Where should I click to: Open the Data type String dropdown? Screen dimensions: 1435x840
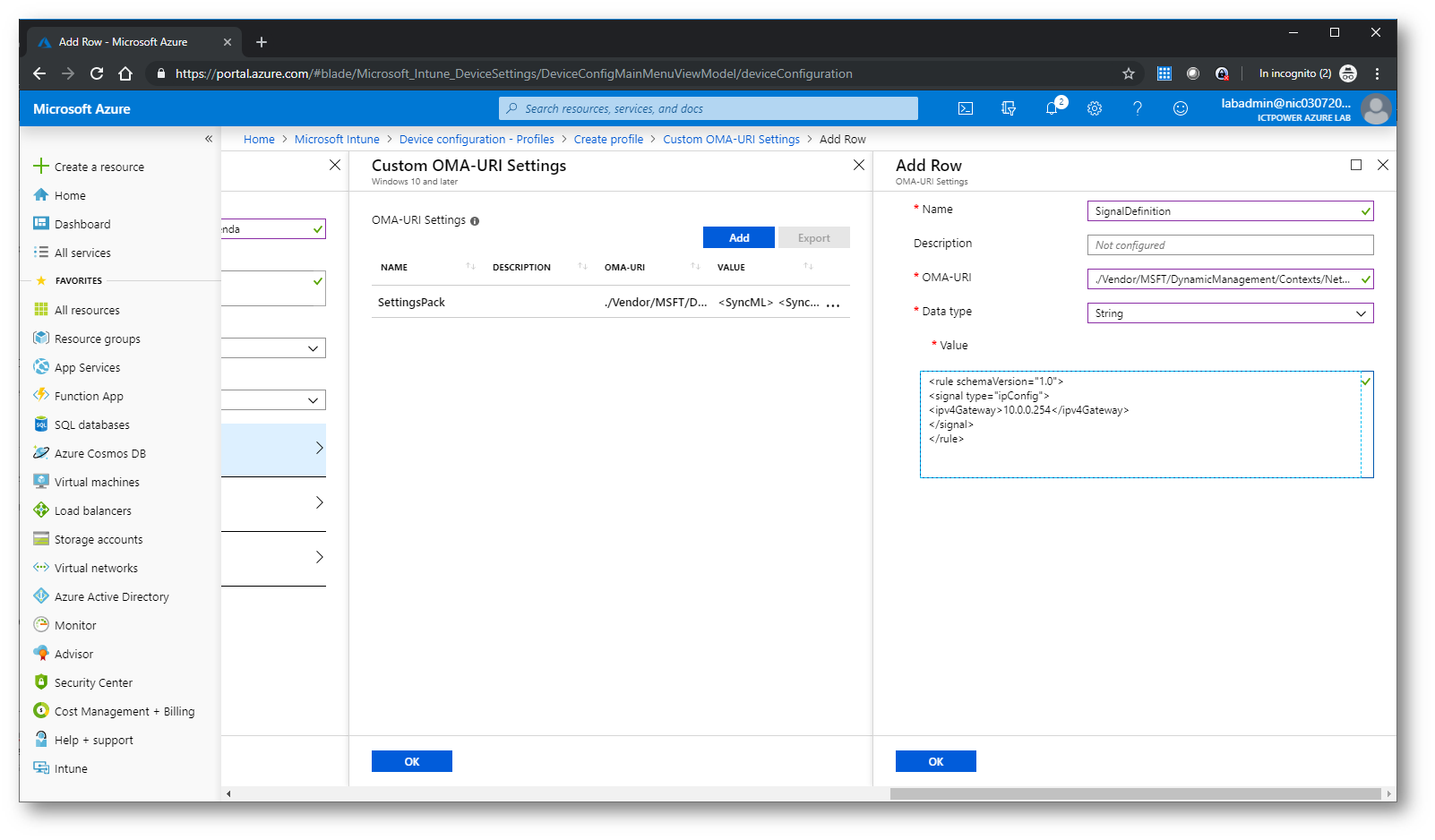click(1229, 313)
